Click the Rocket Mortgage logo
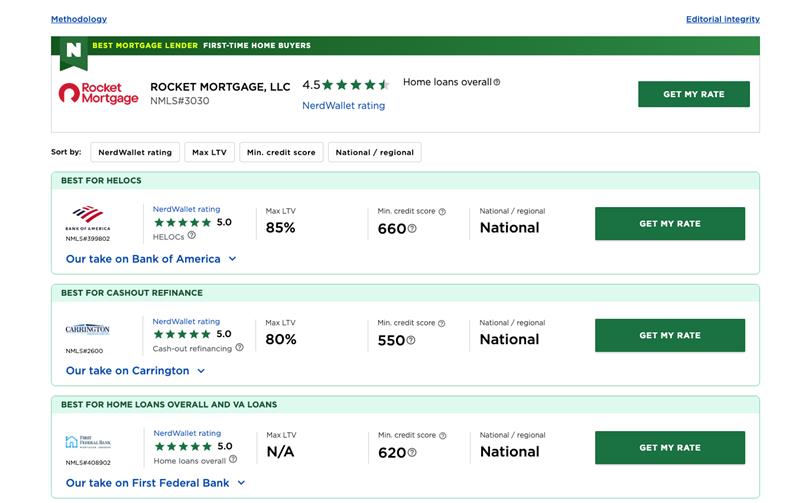Viewport: 800px width, 503px height. (x=98, y=94)
